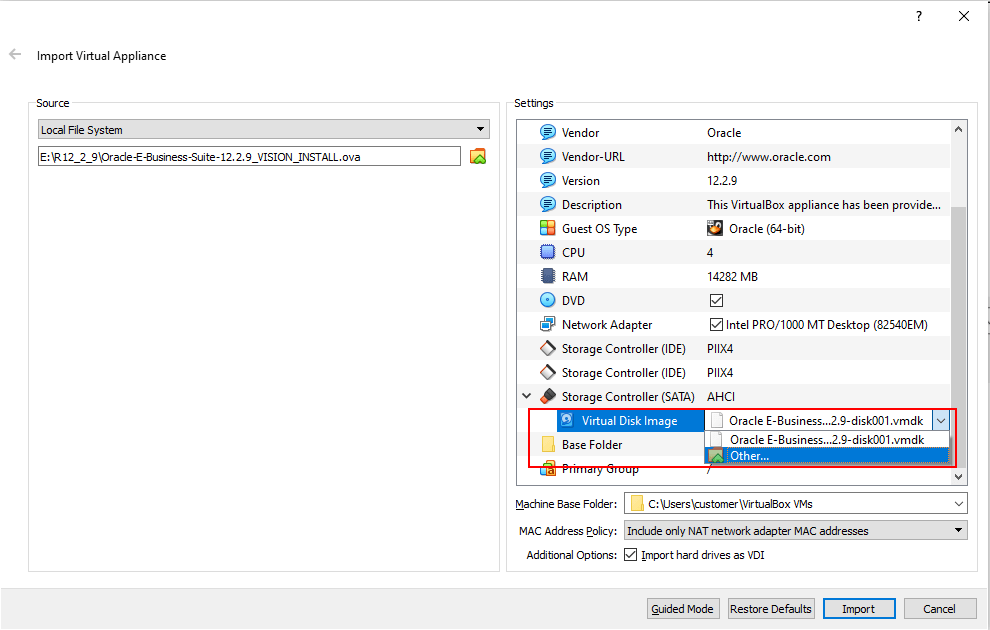990x630 pixels.
Task: Click the RAM memory icon
Action: [547, 277]
